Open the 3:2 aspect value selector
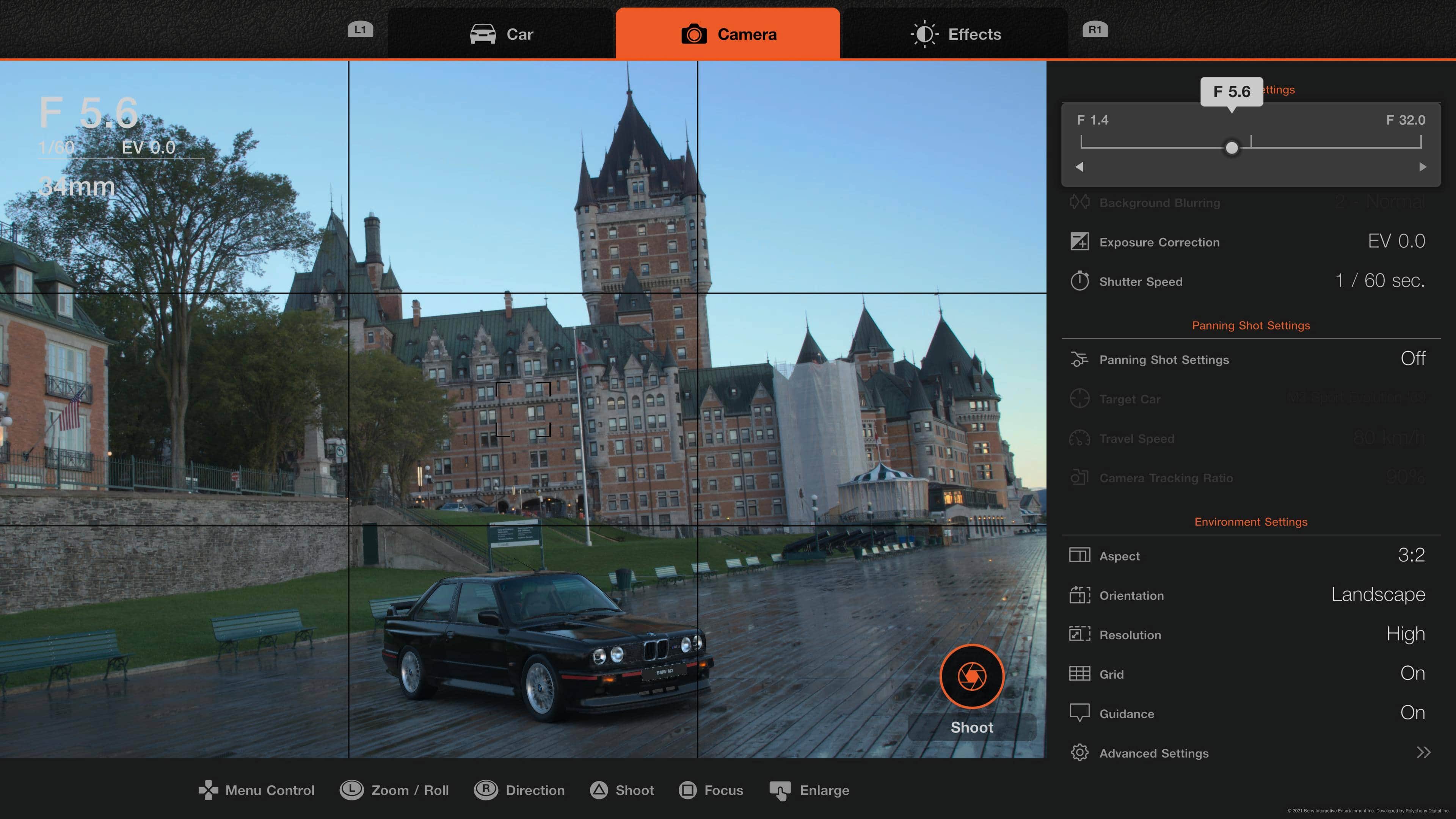The height and width of the screenshot is (819, 1456). pos(1411,555)
